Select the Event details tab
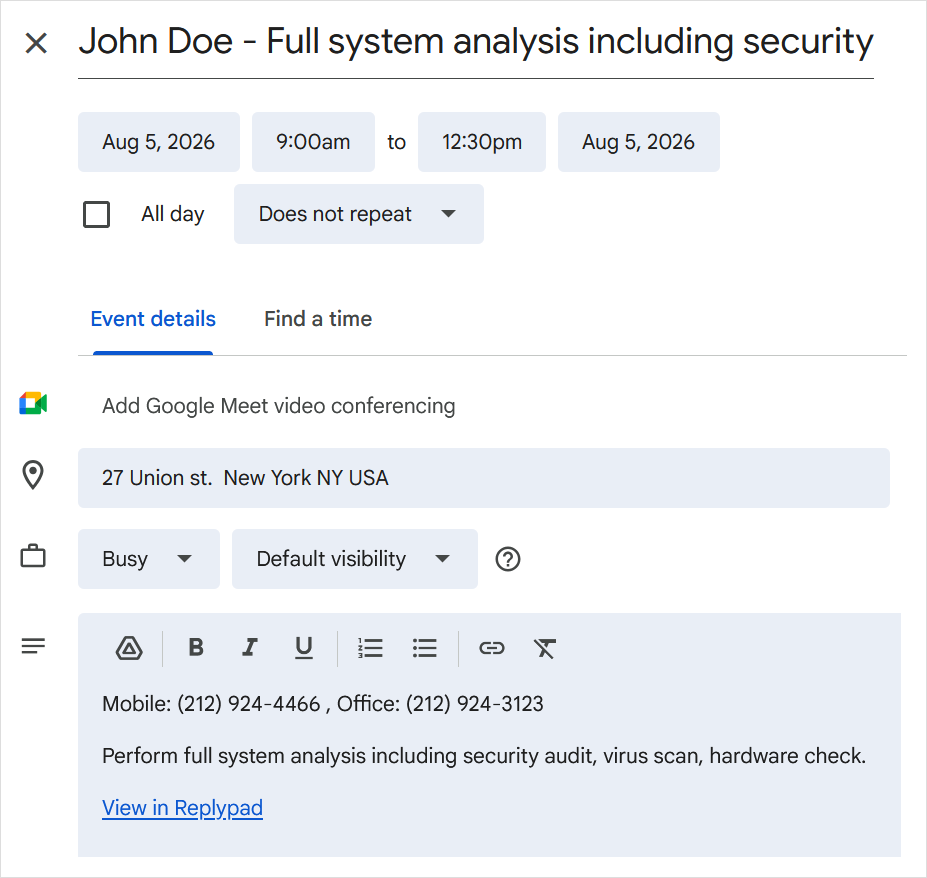This screenshot has width=927, height=878. pos(153,319)
